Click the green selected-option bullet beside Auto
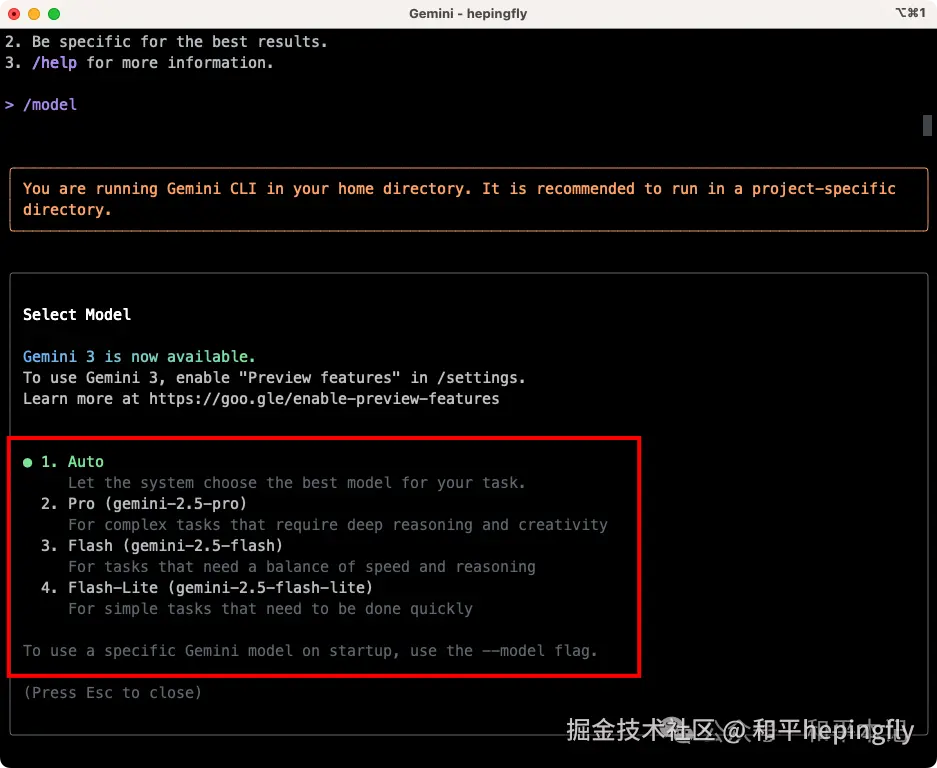937x768 pixels. point(27,463)
